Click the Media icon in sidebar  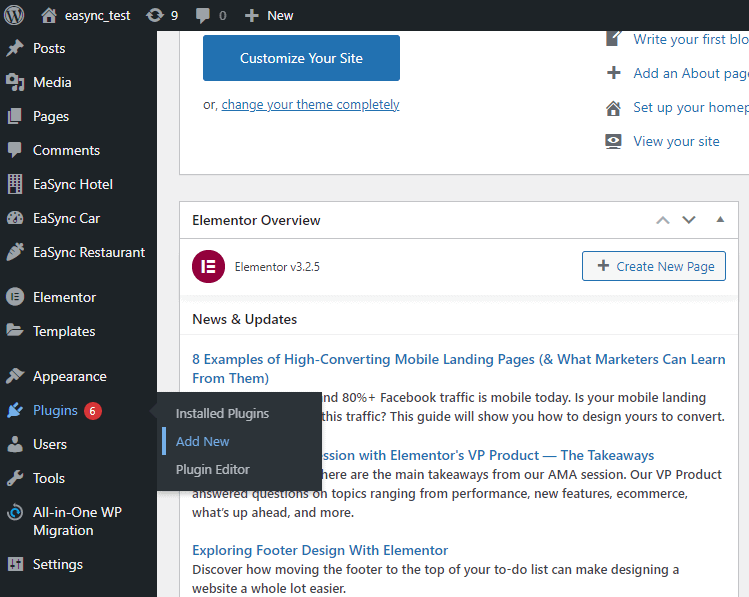click(15, 82)
